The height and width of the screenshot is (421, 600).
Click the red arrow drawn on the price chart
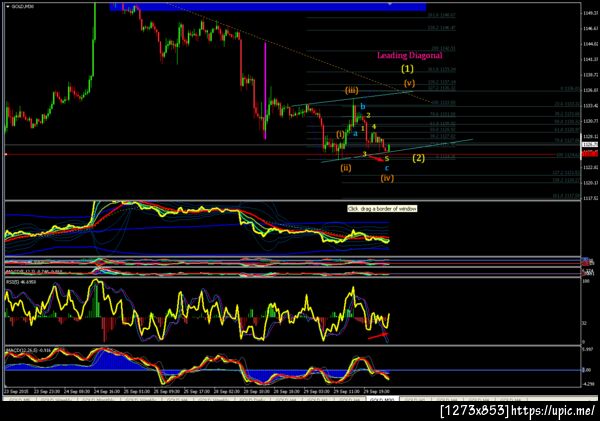pos(376,157)
